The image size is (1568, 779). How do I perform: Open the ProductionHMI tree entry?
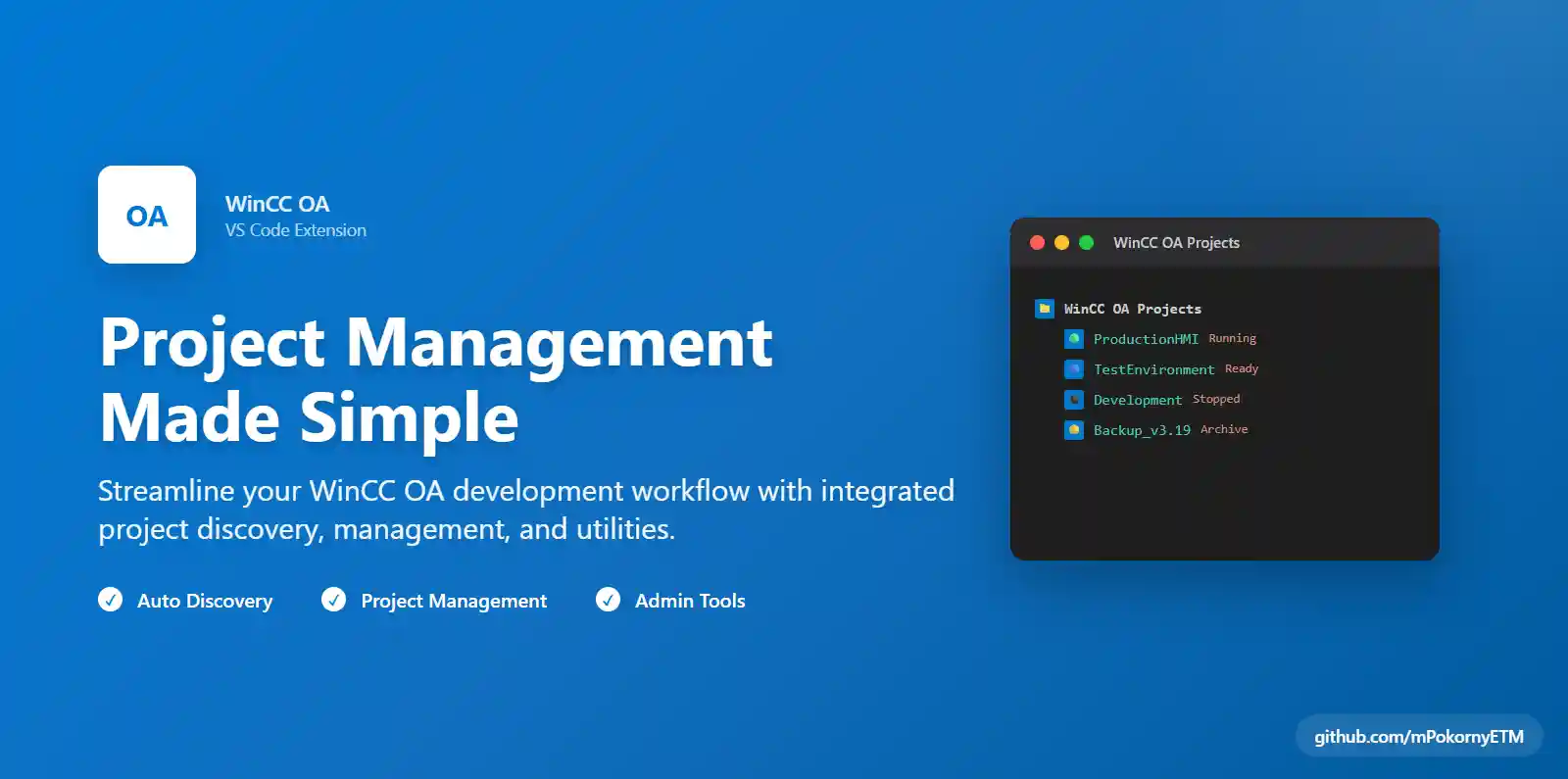(x=1146, y=339)
